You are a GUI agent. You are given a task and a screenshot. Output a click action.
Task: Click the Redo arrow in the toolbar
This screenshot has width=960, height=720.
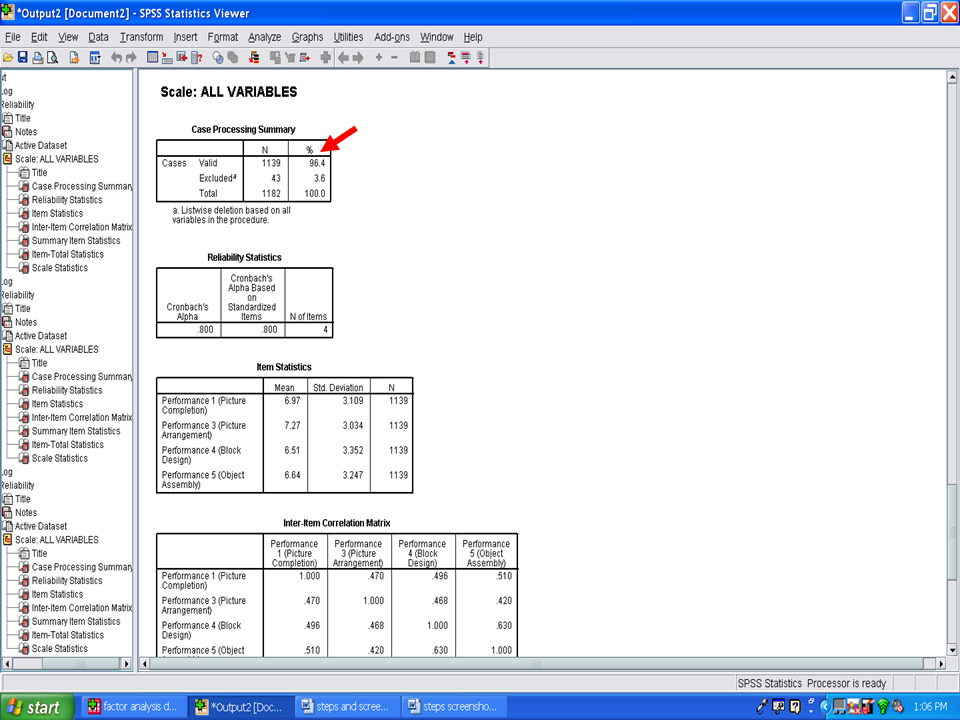131,58
